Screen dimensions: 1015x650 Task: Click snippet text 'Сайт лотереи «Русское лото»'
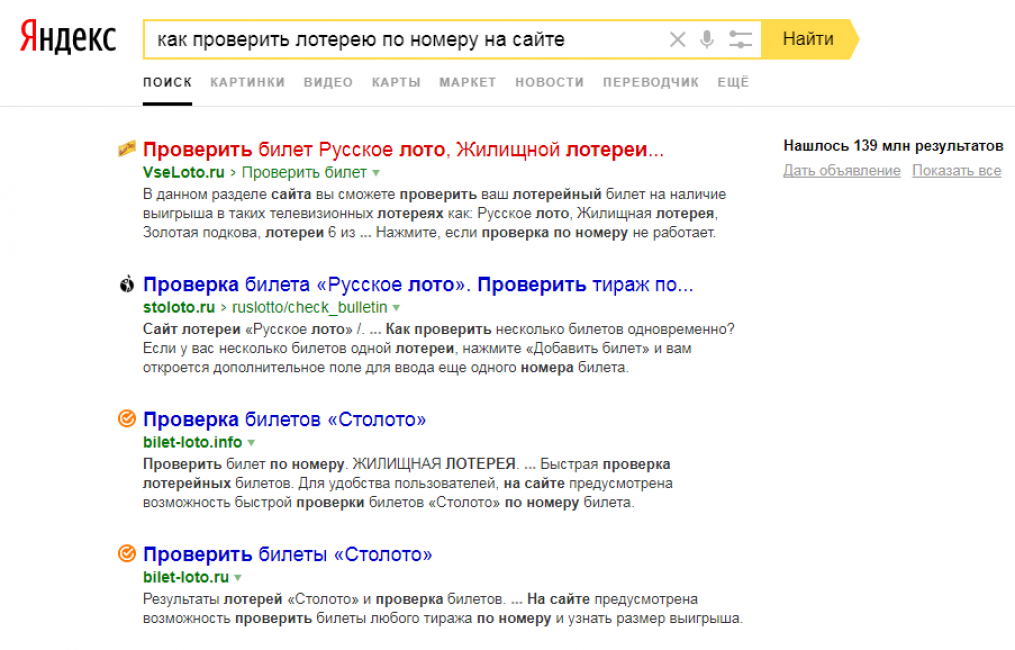pyautogui.click(x=247, y=329)
